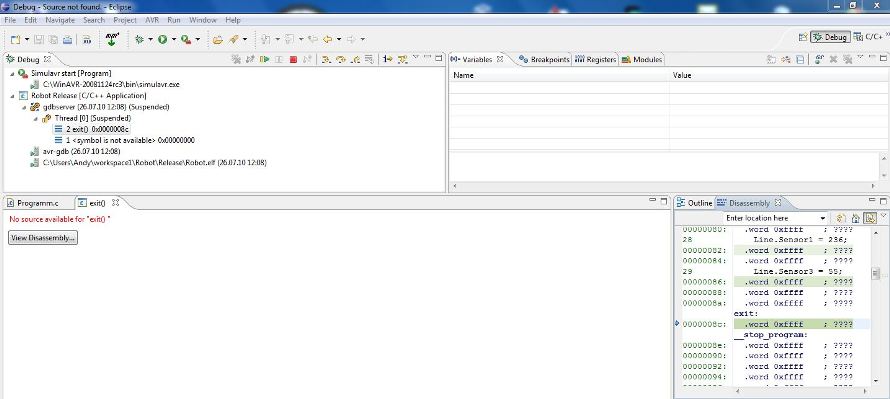Screen dimensions: 890x399
Task: Open the Enter location here combo dropdown
Action: [x=823, y=218]
